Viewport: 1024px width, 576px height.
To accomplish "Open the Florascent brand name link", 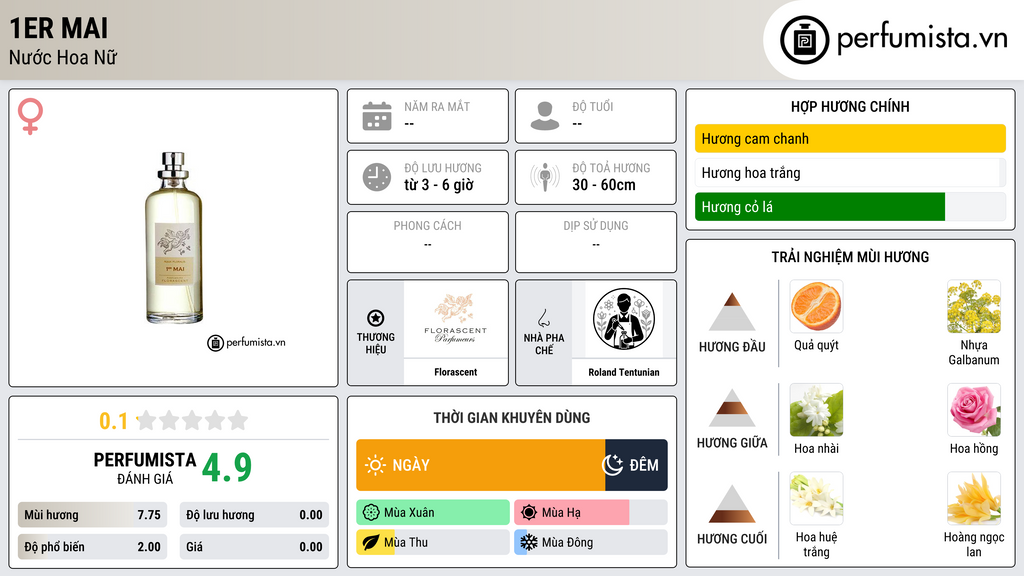I will [455, 372].
